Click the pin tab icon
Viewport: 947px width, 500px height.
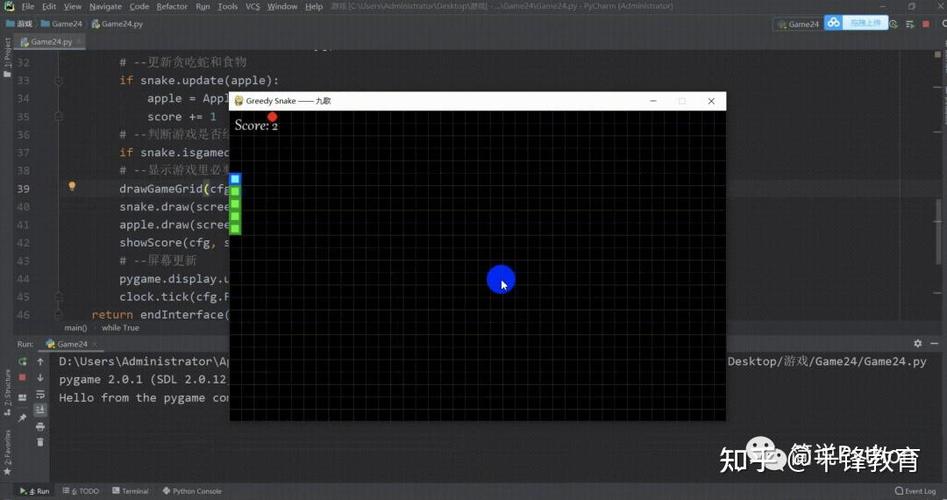tap(22, 417)
